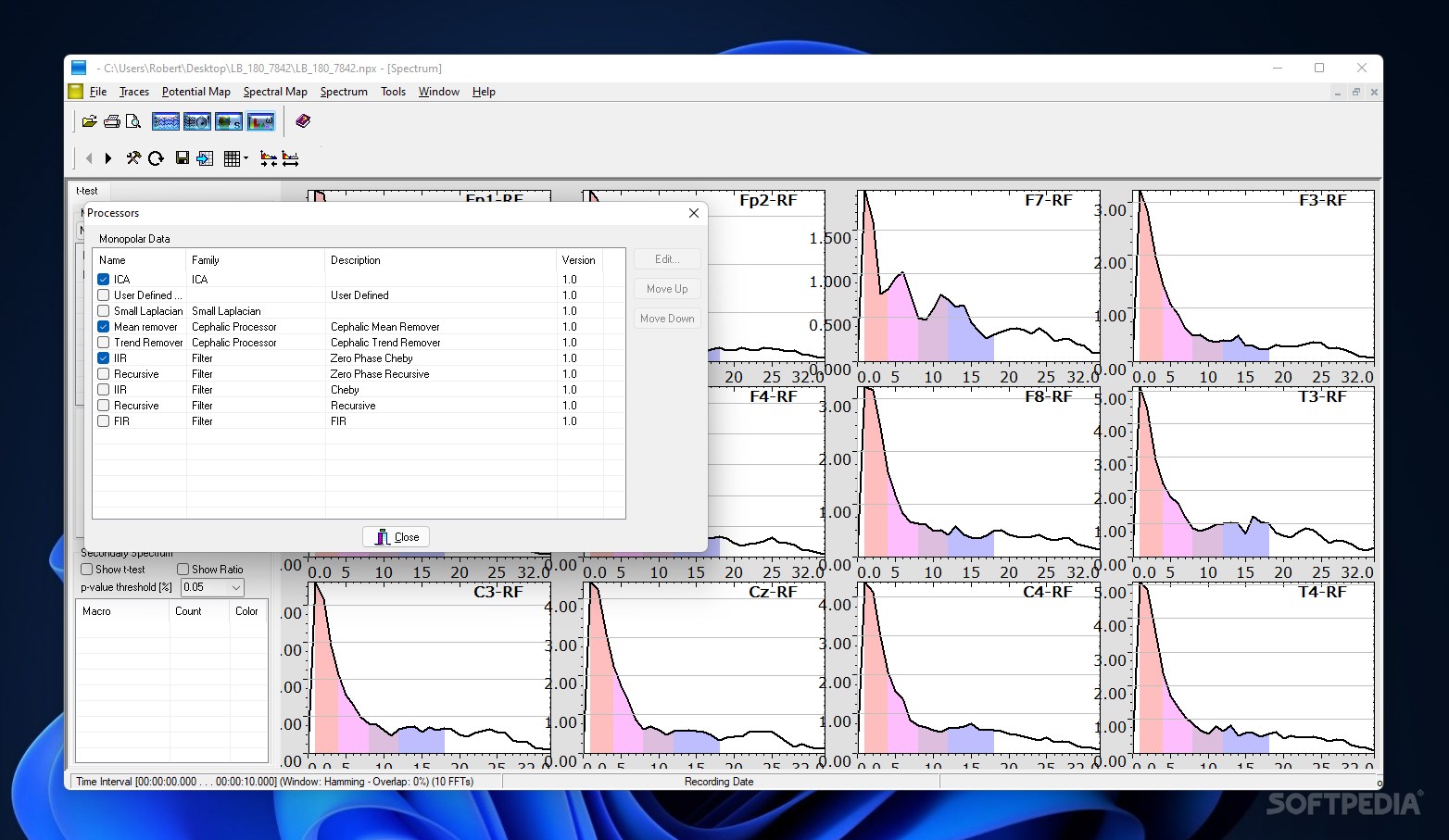Switch to the Spectrum view icon
The image size is (1449, 840).
pos(260,121)
